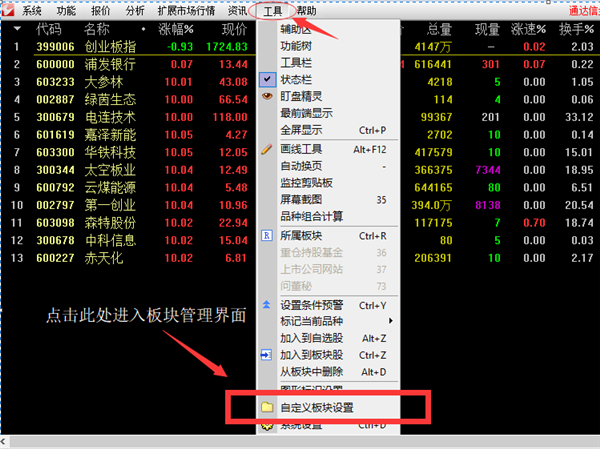Click the arrow icon beside 加入到板块股
This screenshot has width=600, height=449.
pyautogui.click(x=266, y=355)
